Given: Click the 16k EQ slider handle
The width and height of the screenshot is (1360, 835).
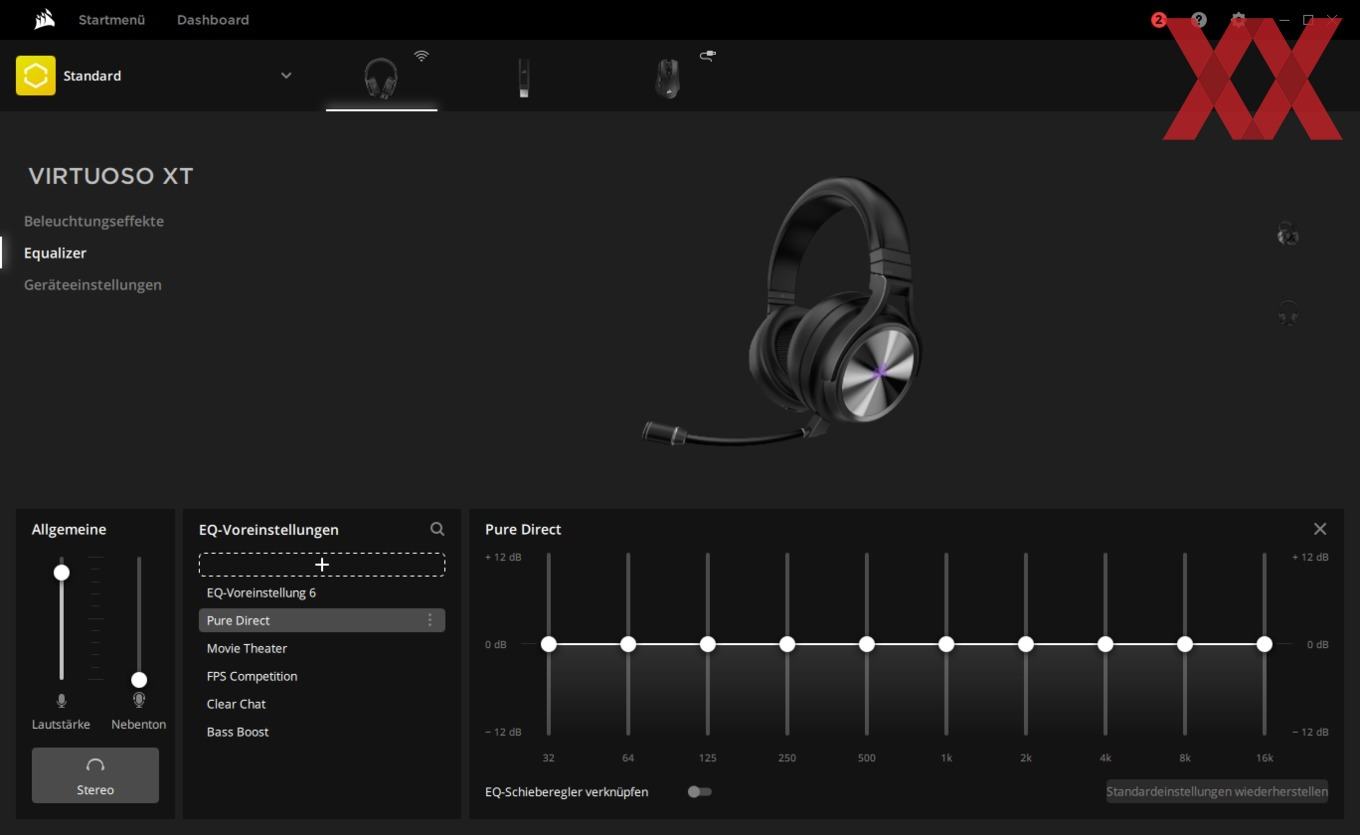Looking at the screenshot, I should [x=1265, y=644].
